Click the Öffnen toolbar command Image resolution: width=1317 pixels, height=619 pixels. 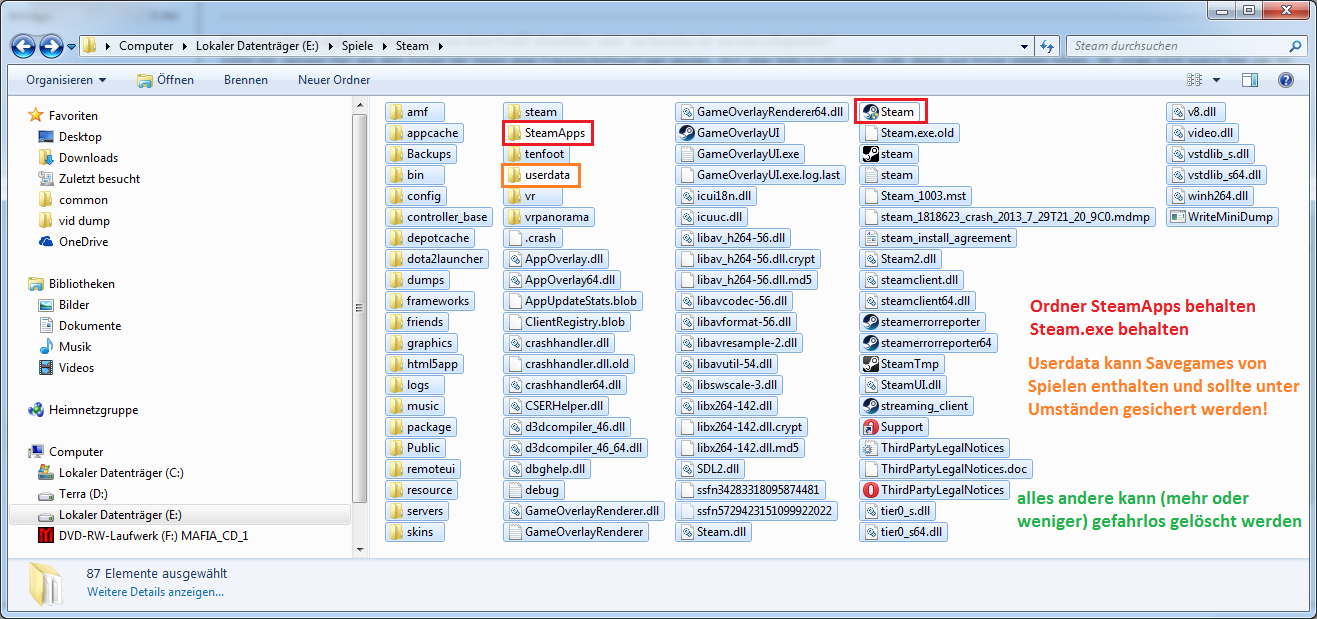[x=166, y=80]
